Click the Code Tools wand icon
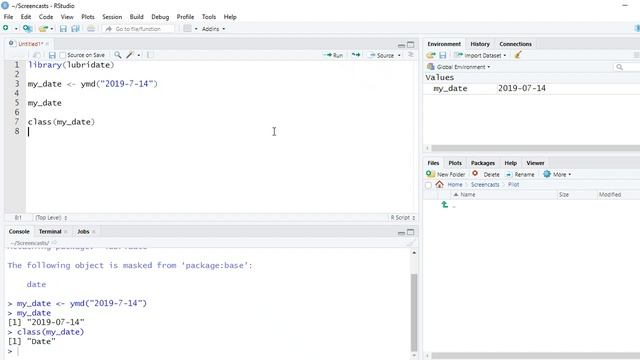640x360 pixels. [x=130, y=55]
